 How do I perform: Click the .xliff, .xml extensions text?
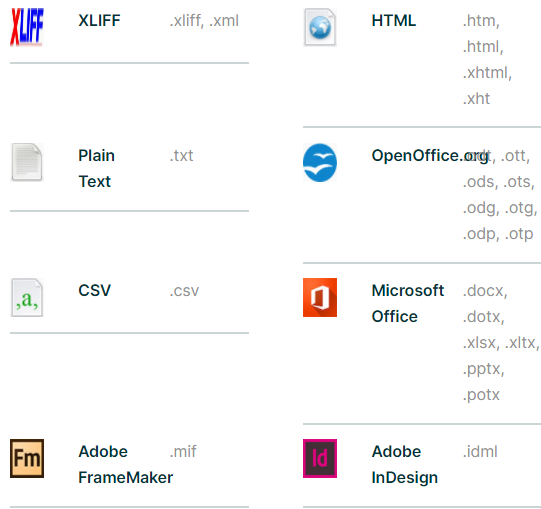204,21
